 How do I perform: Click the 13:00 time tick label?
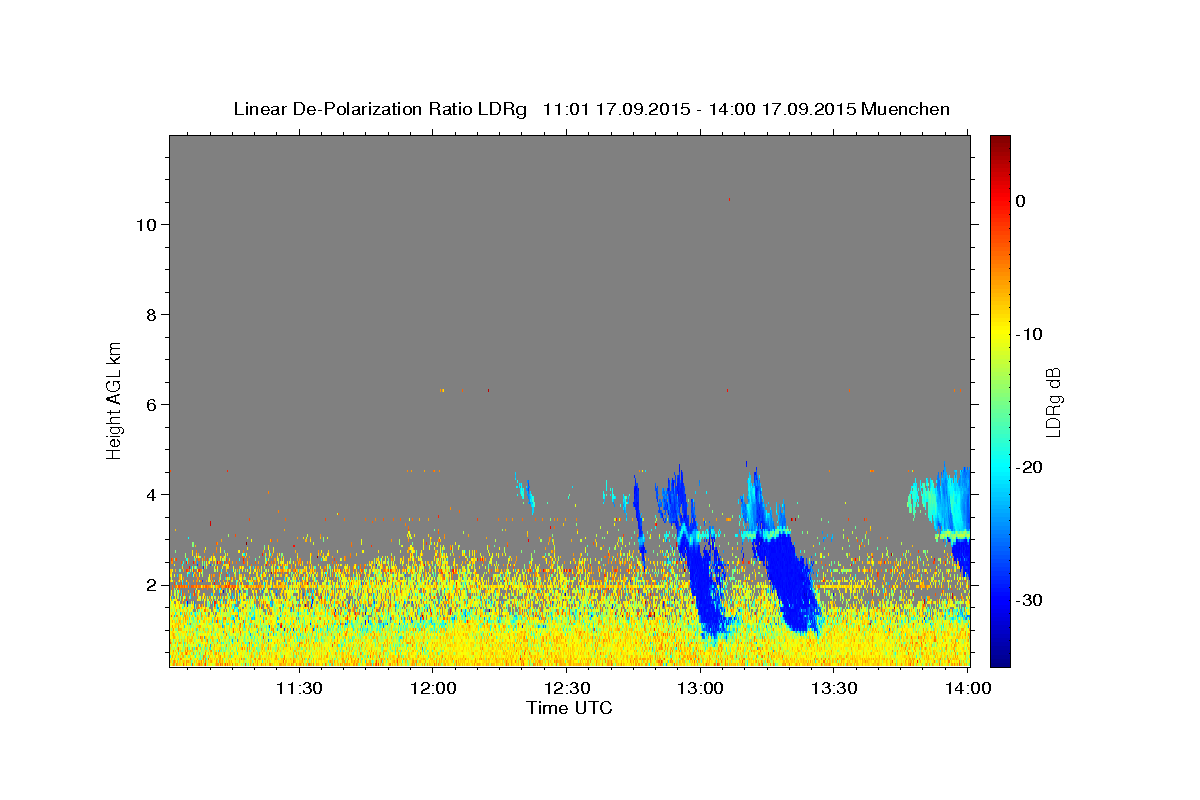pos(700,688)
